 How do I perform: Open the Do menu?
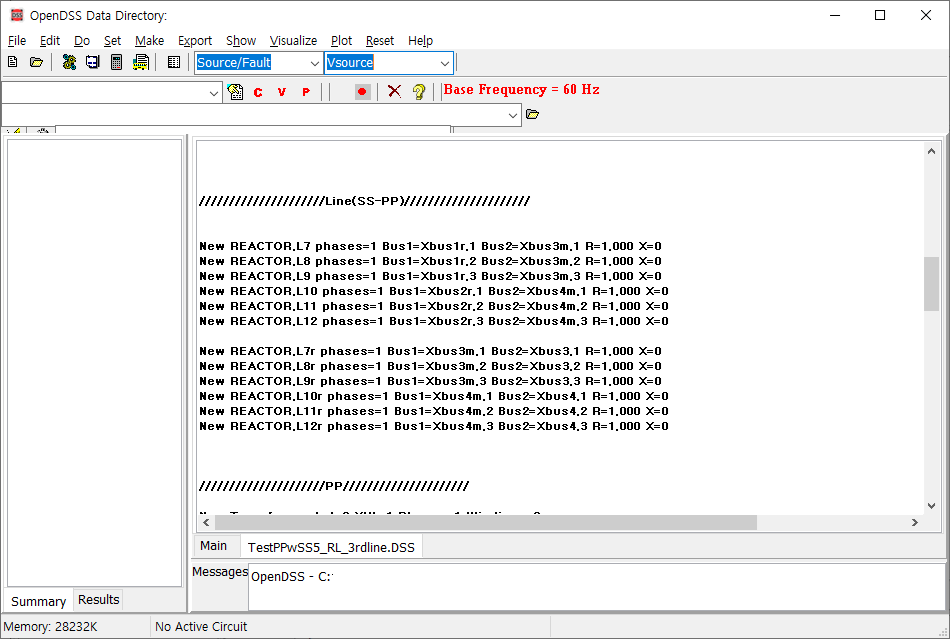tap(82, 41)
